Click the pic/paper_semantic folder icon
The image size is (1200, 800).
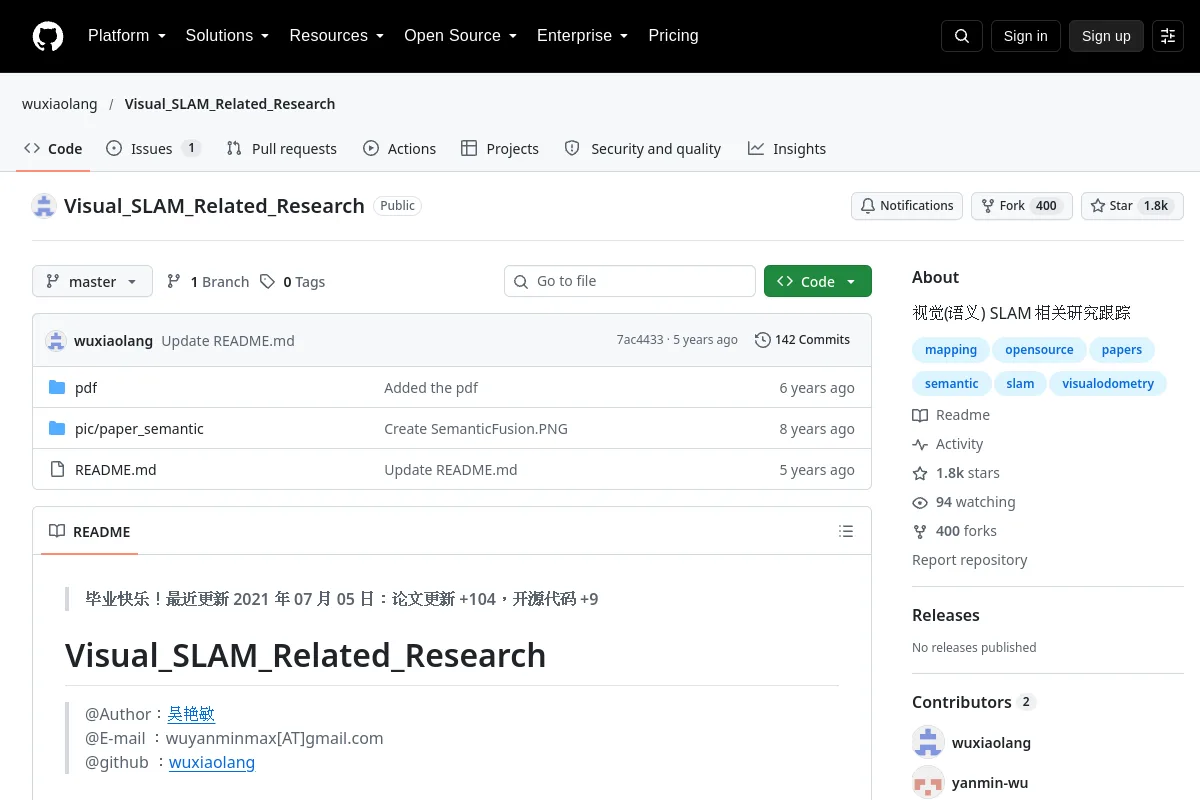[57, 429]
